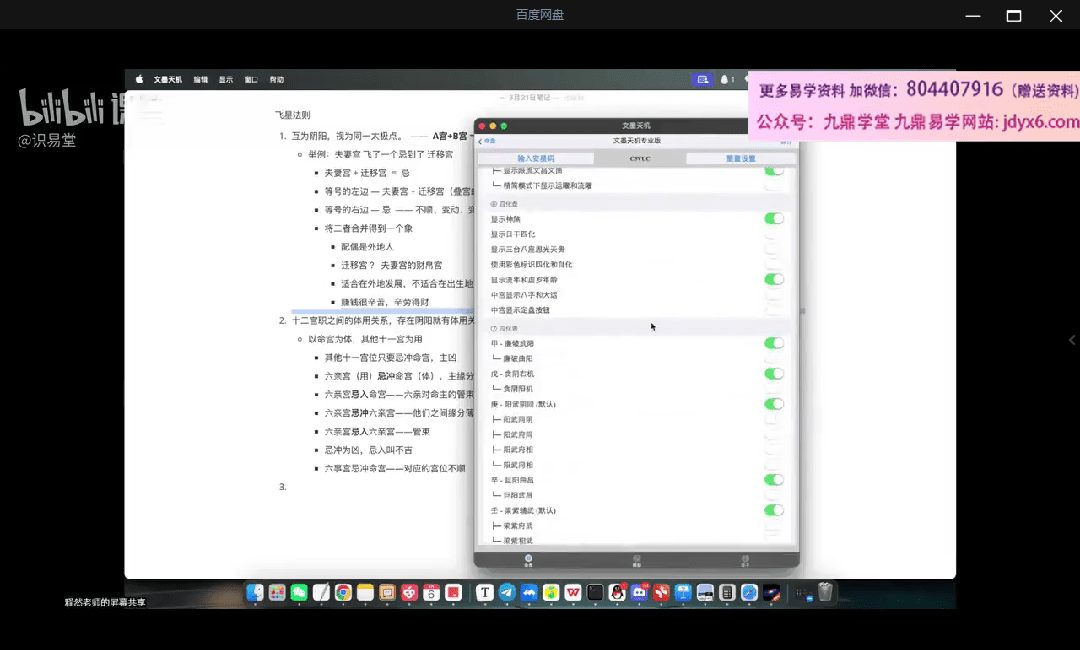Click the Apple logo in the menu bar
Screen dimensions: 1080x650
point(139,80)
